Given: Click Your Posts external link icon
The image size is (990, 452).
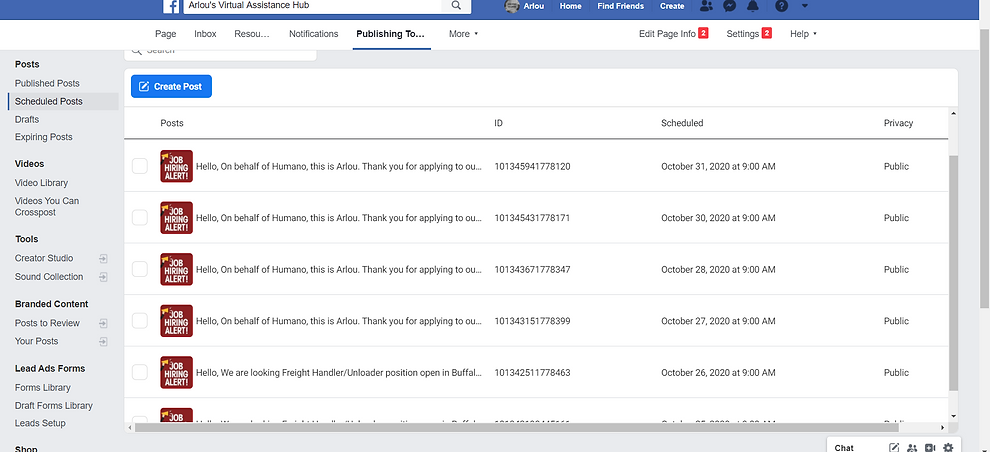Looking at the screenshot, I should point(104,342).
